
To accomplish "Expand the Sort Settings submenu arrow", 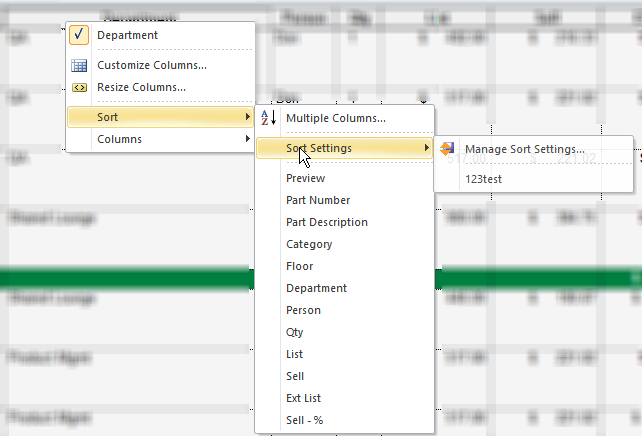I will click(427, 149).
